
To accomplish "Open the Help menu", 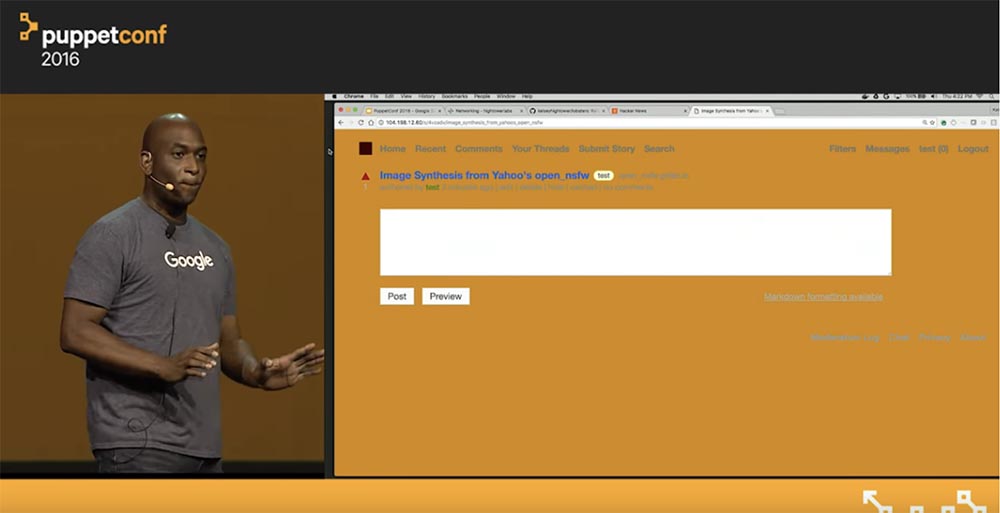I will click(527, 96).
